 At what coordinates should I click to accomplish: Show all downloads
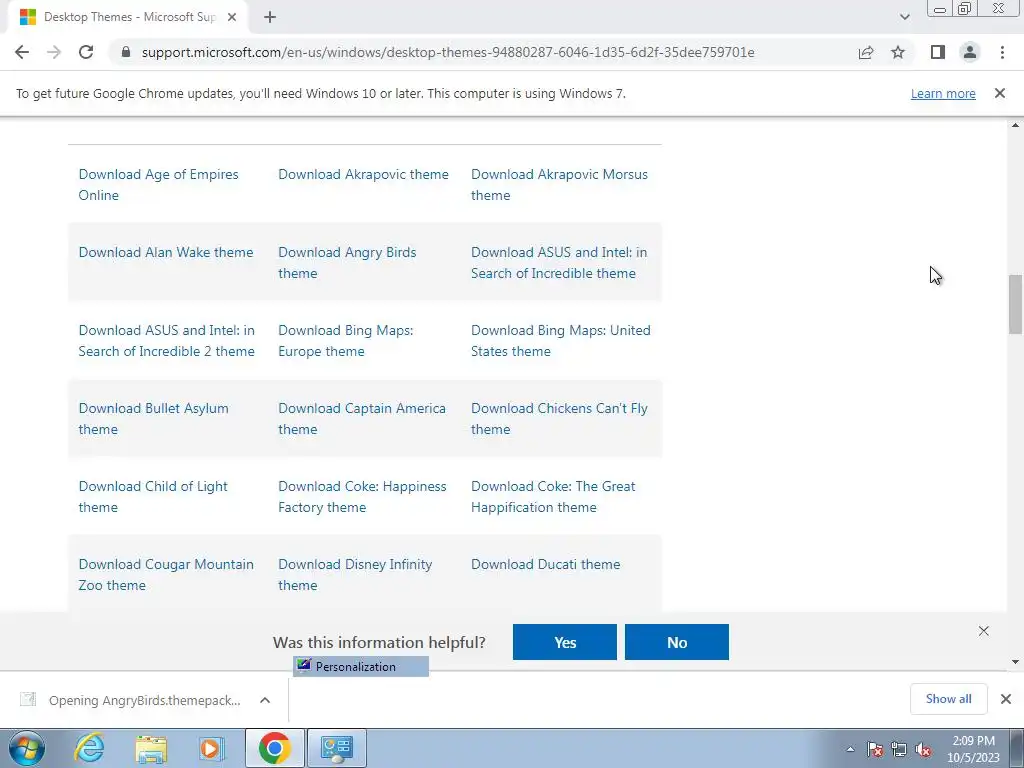tap(948, 699)
